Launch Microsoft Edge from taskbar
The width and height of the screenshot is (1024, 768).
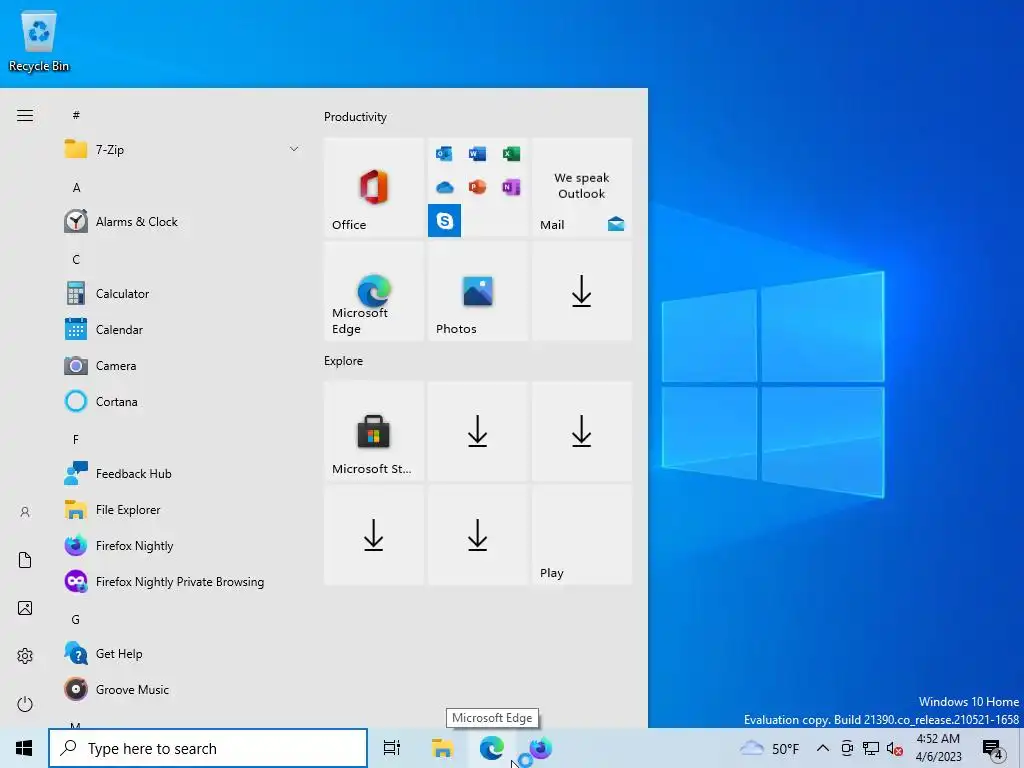tap(492, 748)
